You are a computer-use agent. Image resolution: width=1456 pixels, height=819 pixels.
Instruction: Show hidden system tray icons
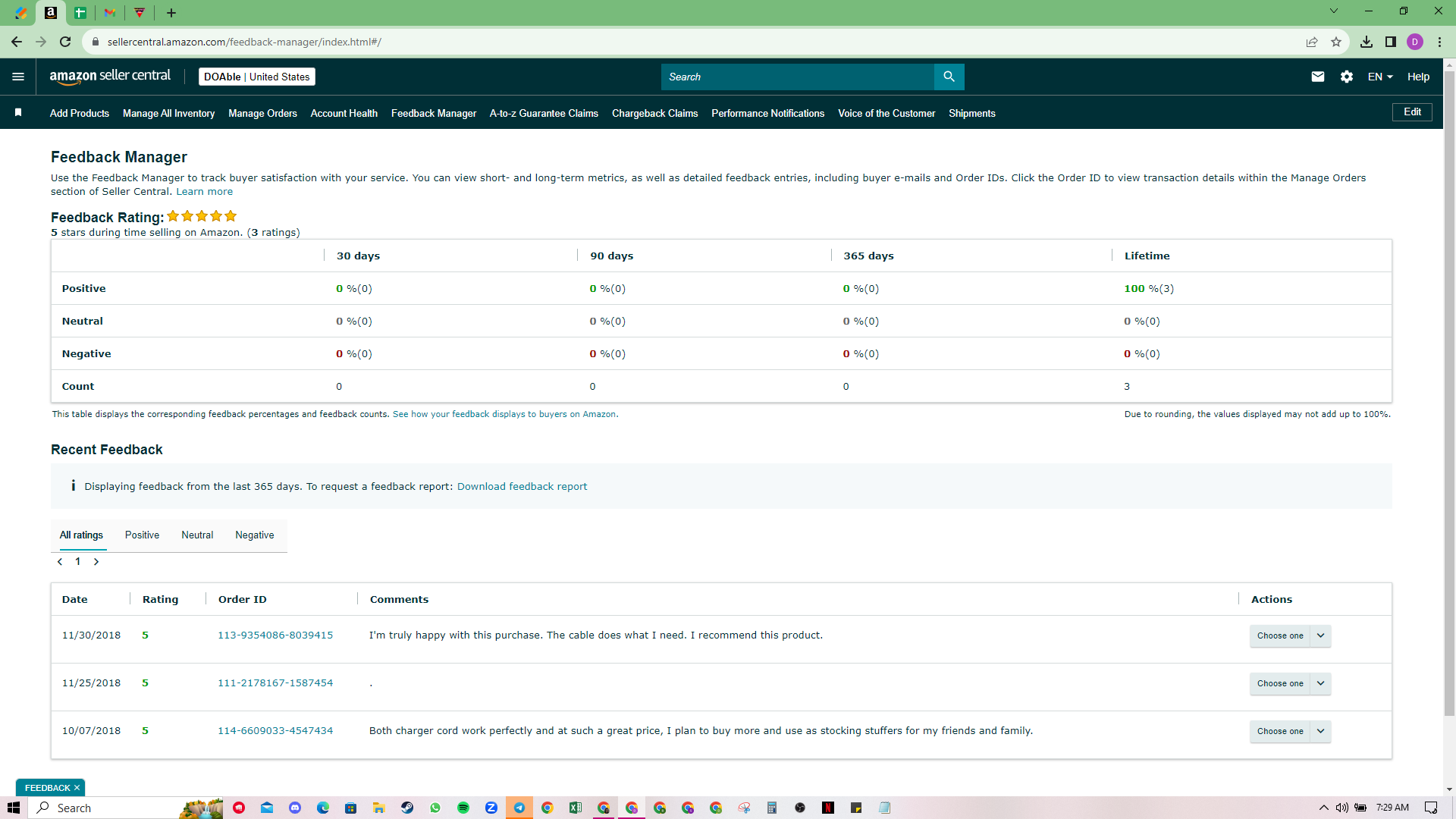[x=1324, y=808]
